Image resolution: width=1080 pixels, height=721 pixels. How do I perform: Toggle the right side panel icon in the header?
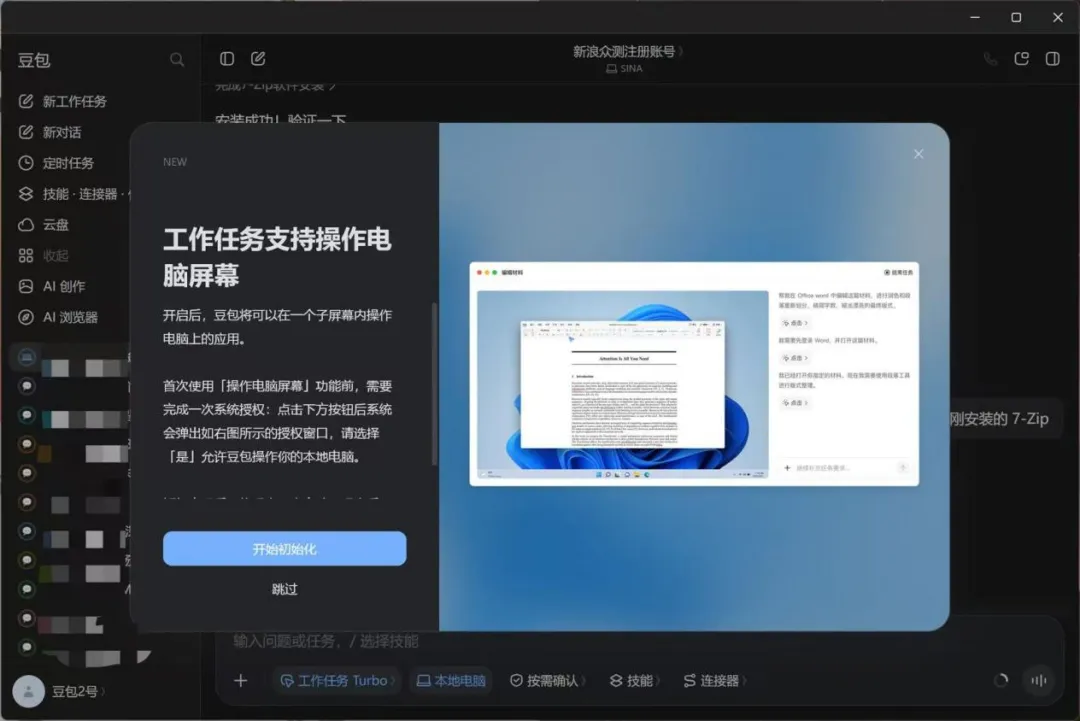[1052, 59]
